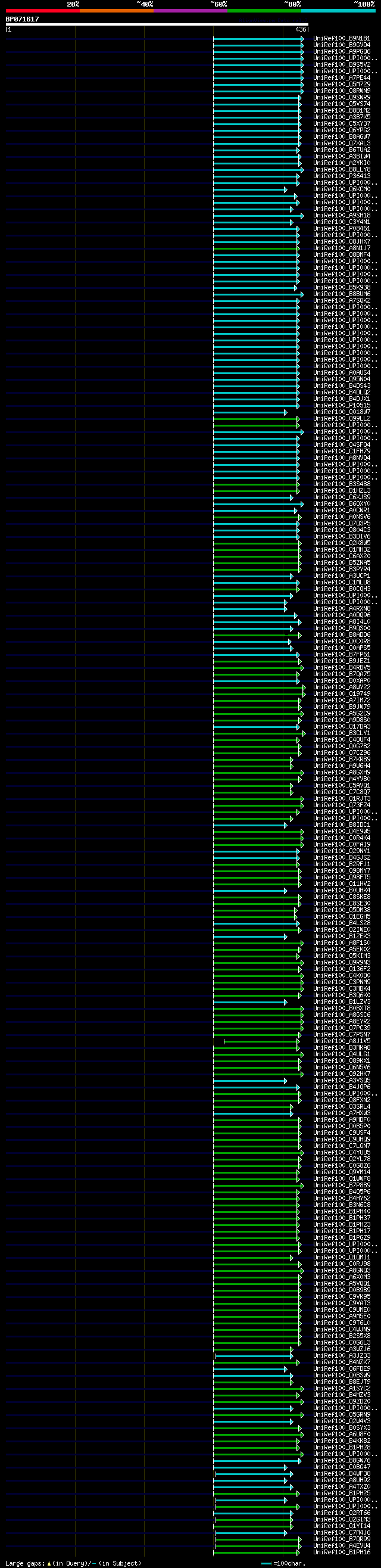Select the UniRef100_C4YUU5 entry
Screen dimensions: 381x1568
coord(342,1152)
